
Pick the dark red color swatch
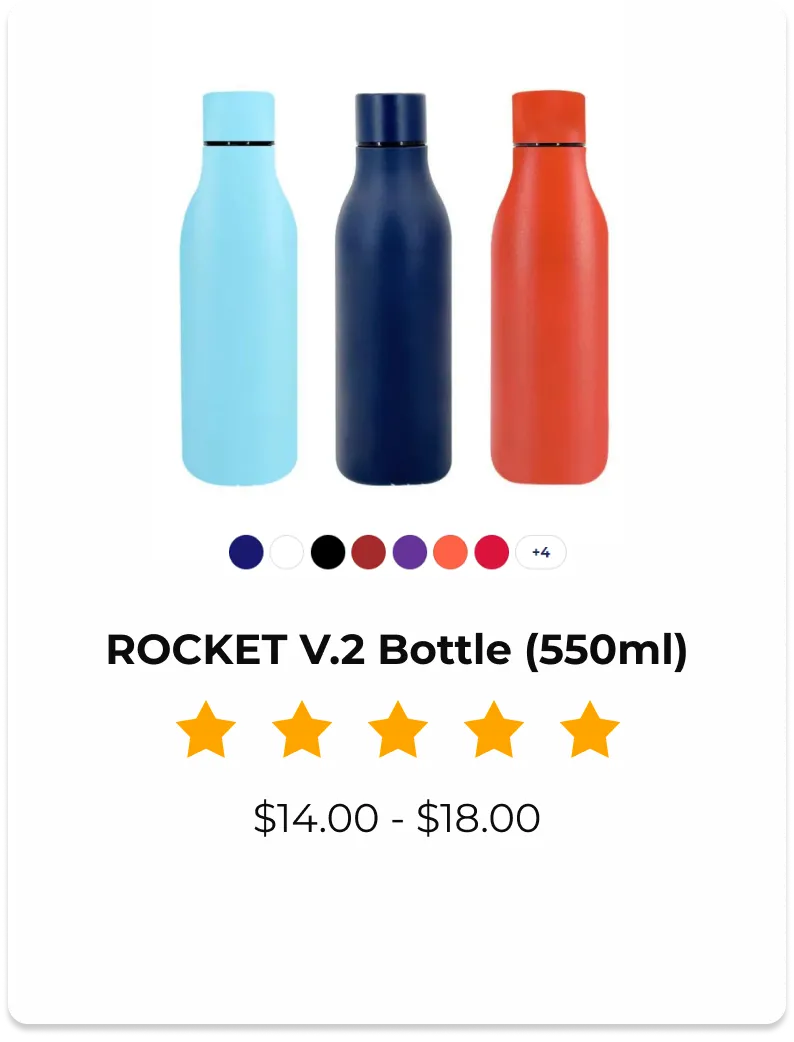369,552
